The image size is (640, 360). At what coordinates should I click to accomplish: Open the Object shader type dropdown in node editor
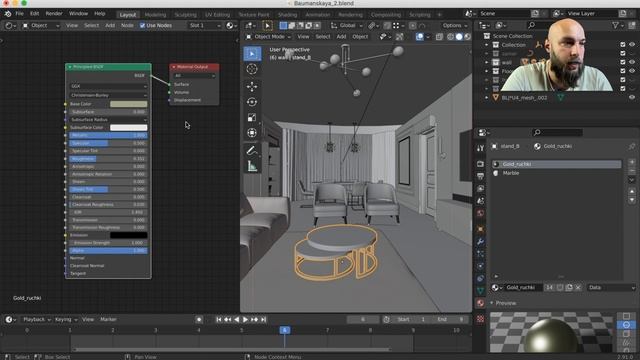point(40,25)
